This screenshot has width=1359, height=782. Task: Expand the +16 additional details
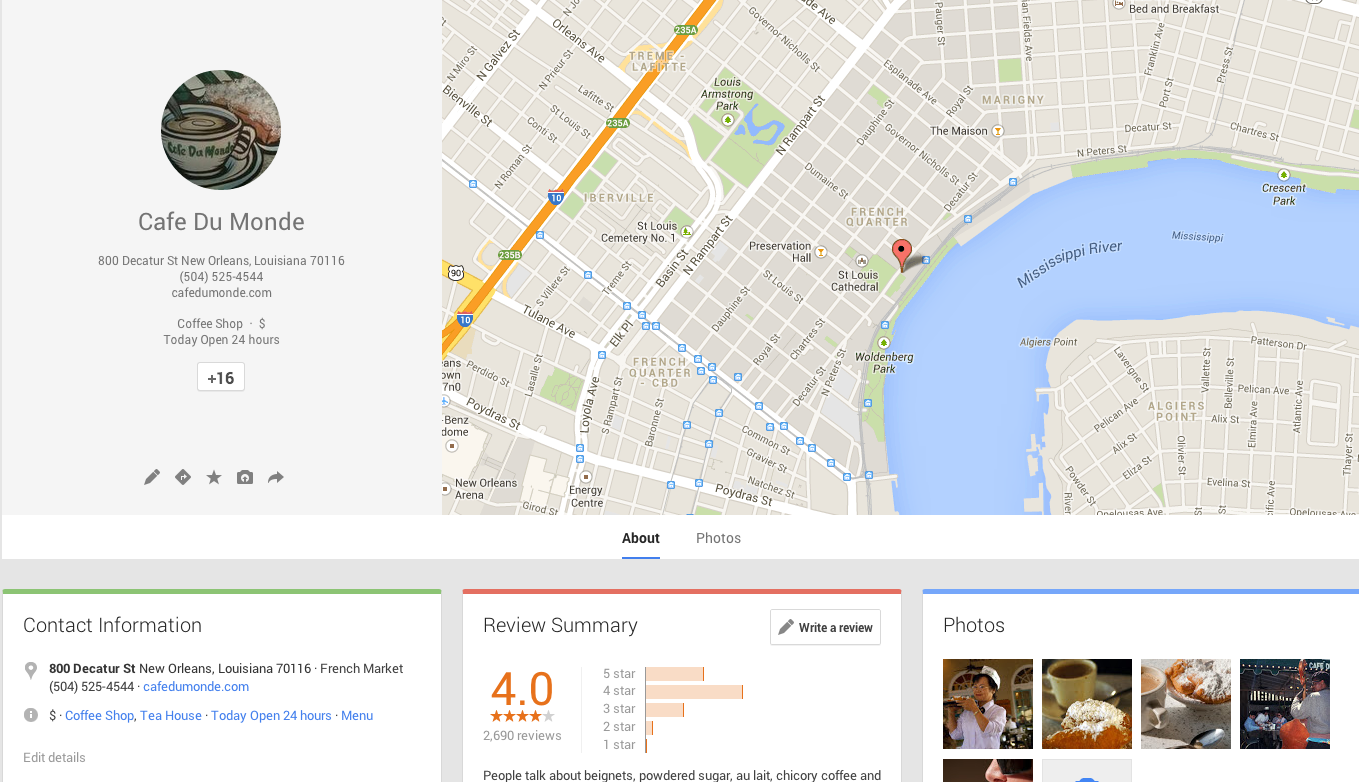[220, 377]
